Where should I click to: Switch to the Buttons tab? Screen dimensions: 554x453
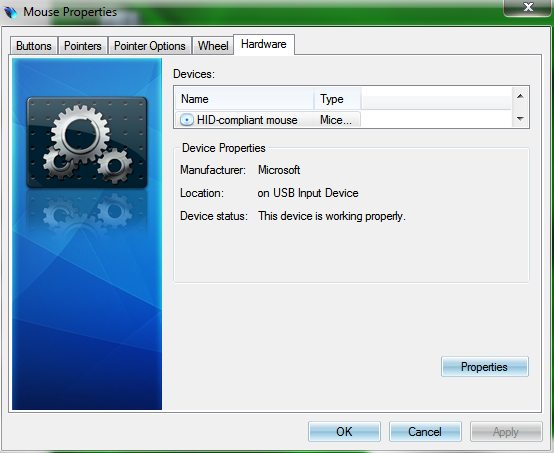coord(34,46)
